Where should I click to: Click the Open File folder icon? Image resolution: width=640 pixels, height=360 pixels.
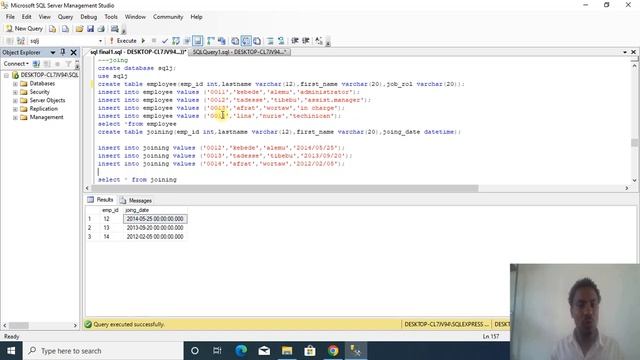click(79, 29)
